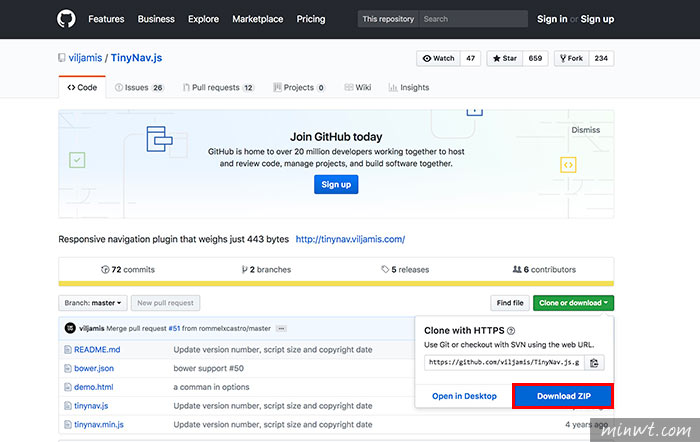The image size is (700, 442).
Task: Open the Pricing page link
Action: [311, 19]
